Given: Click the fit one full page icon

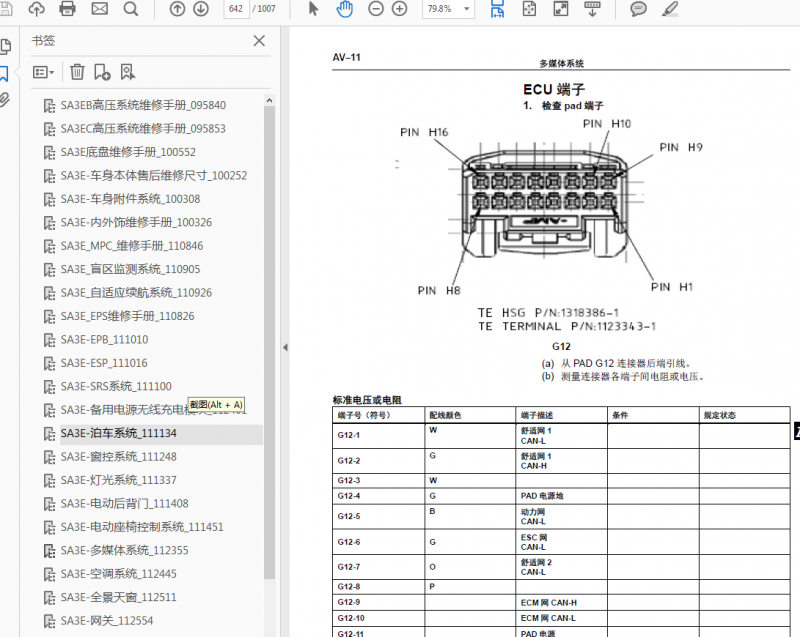Looking at the screenshot, I should point(529,8).
